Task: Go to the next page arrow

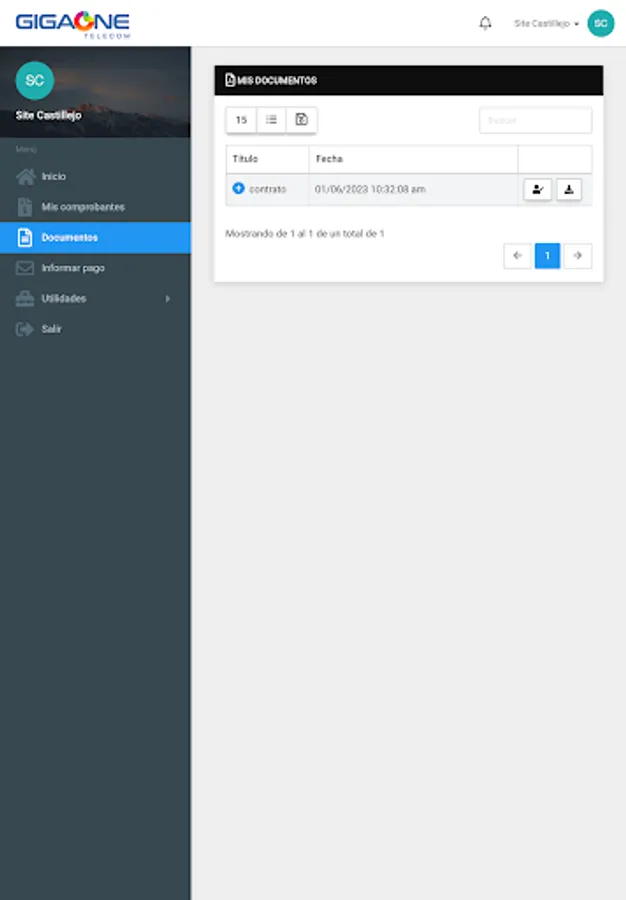Action: click(578, 255)
